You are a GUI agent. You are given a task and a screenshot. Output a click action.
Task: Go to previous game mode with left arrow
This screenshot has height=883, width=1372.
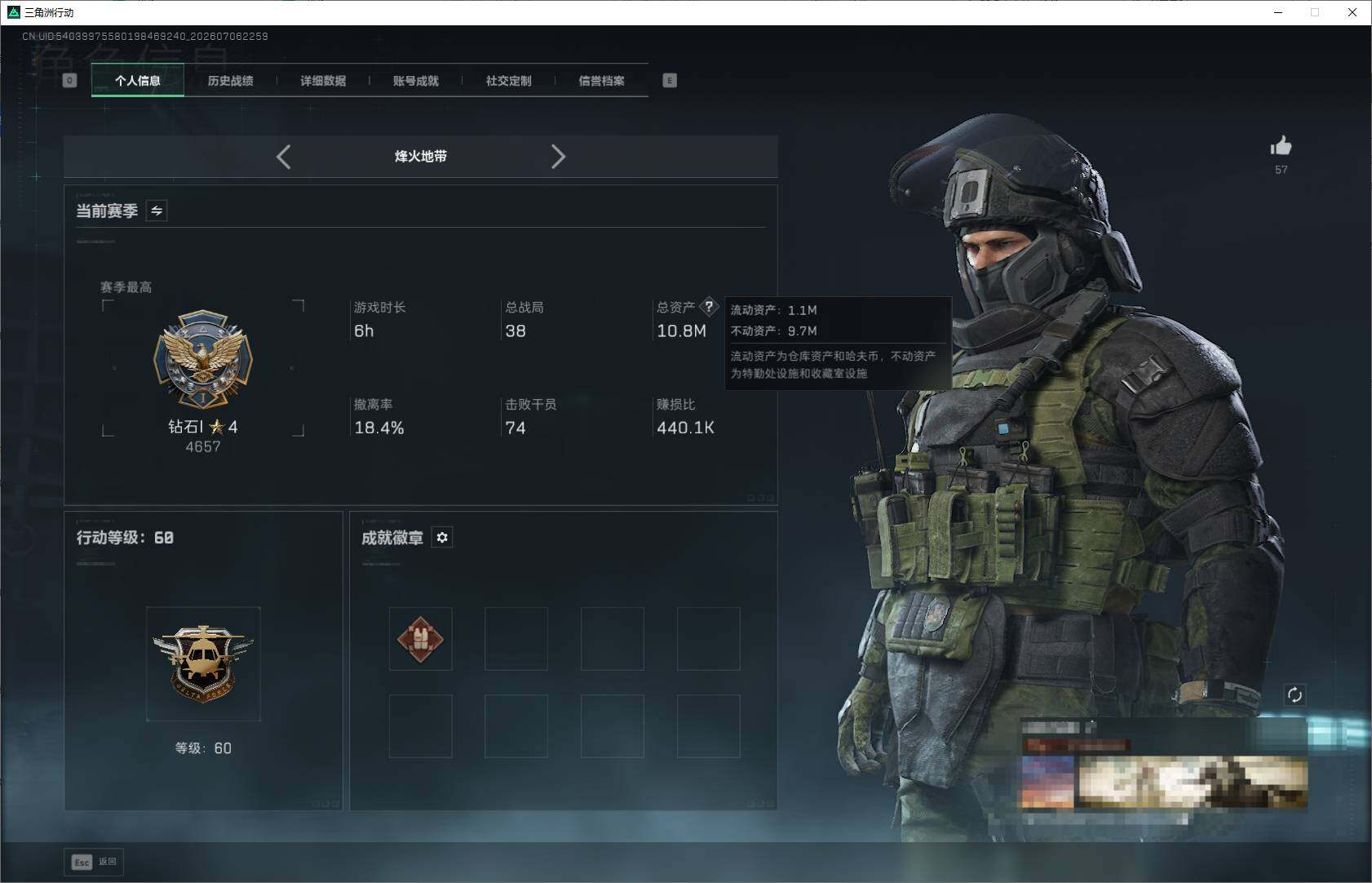(283, 157)
